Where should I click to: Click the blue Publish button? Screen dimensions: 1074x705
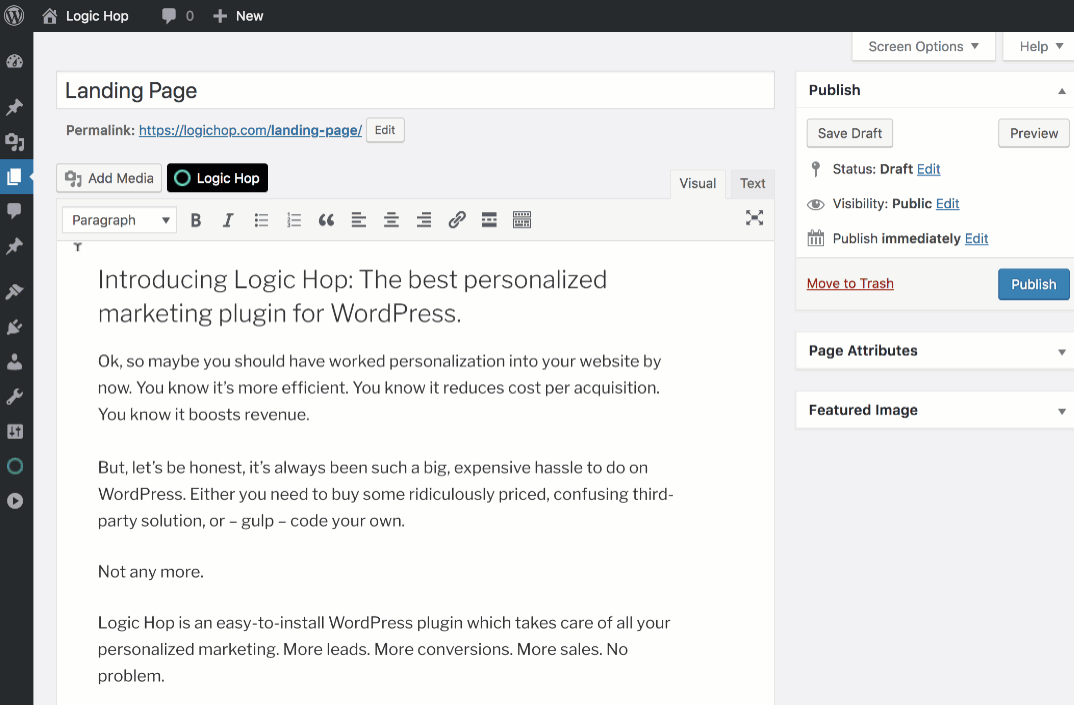point(1034,284)
